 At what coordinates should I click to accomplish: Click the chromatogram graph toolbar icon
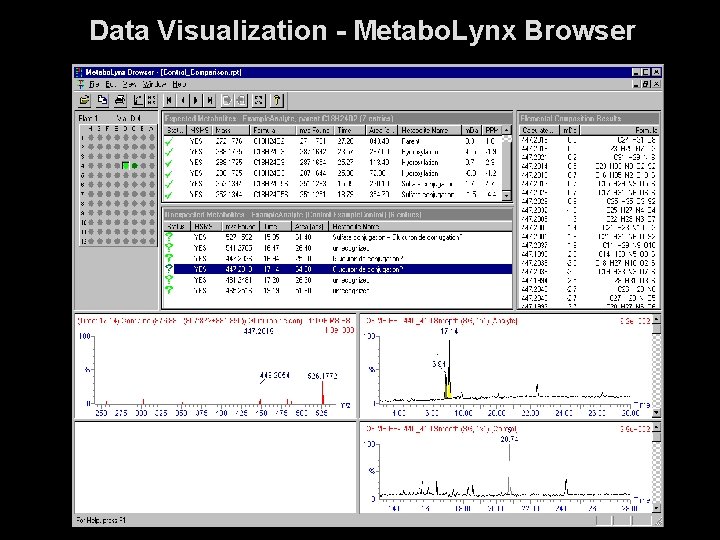(138, 100)
